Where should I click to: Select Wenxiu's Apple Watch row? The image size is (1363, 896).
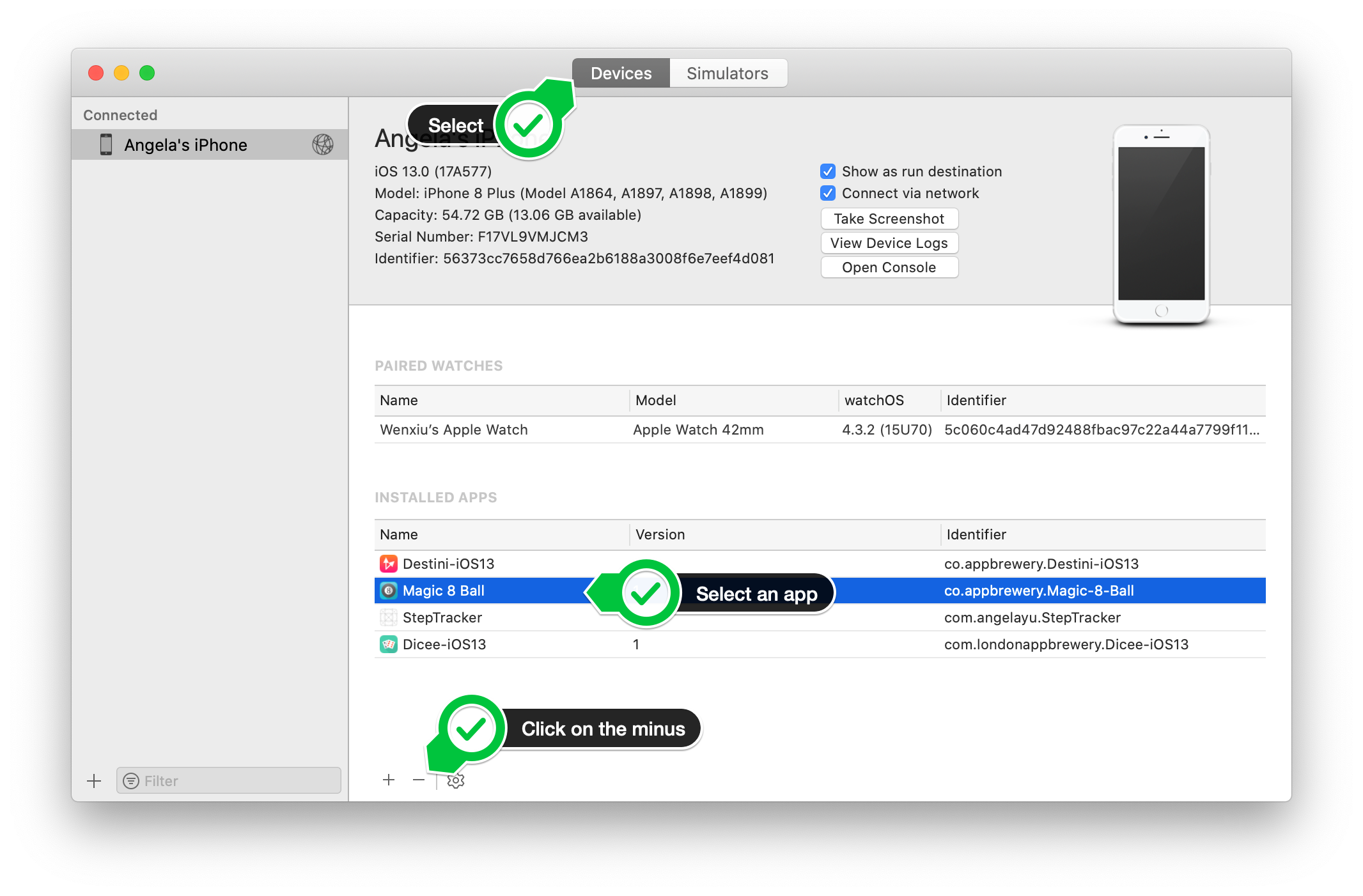pyautogui.click(x=820, y=429)
